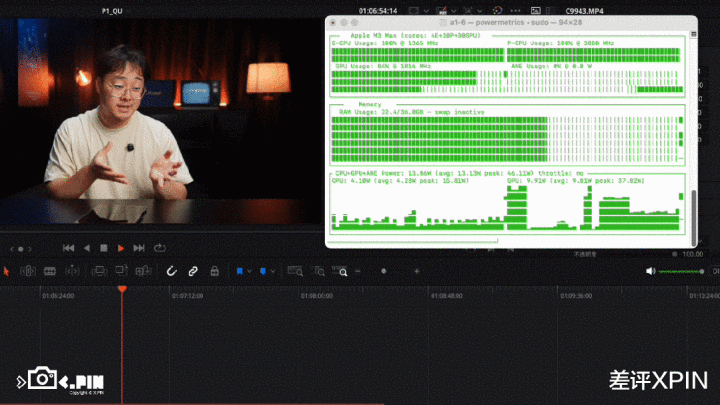Click the green volume level slider
The image size is (720, 405).
[x=681, y=271]
